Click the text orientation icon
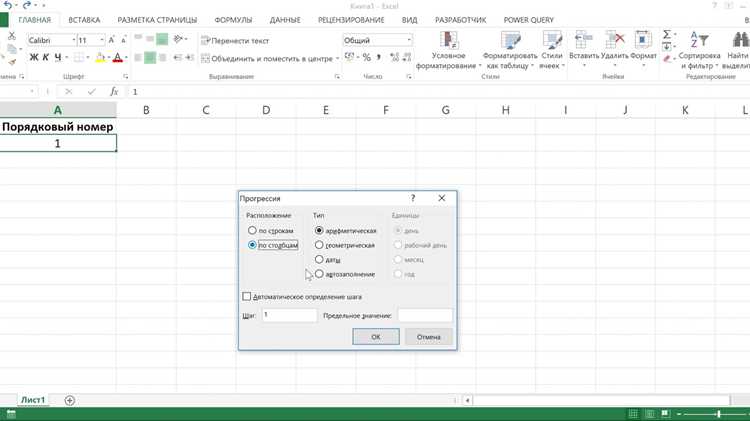750x421 pixels. tap(179, 39)
